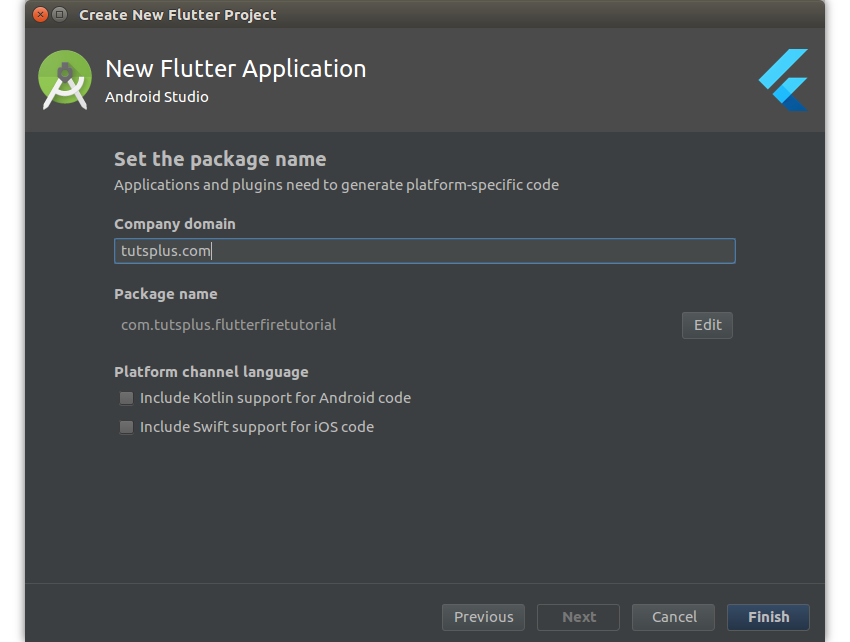Screen dimensions: 850x642
Task: Click the Flutter logo icon
Action: tap(783, 80)
